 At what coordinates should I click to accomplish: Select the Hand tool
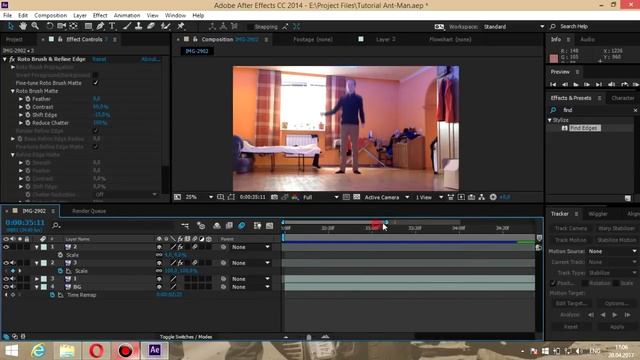22,27
